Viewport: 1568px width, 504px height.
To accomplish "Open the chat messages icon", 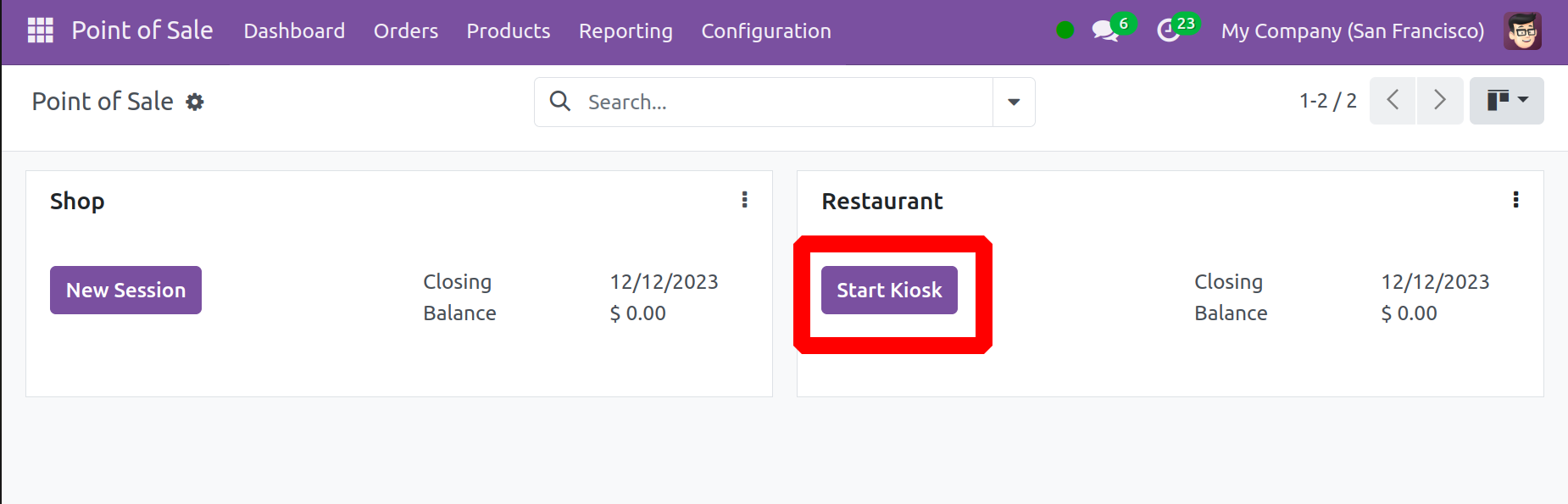I will 1104,31.
